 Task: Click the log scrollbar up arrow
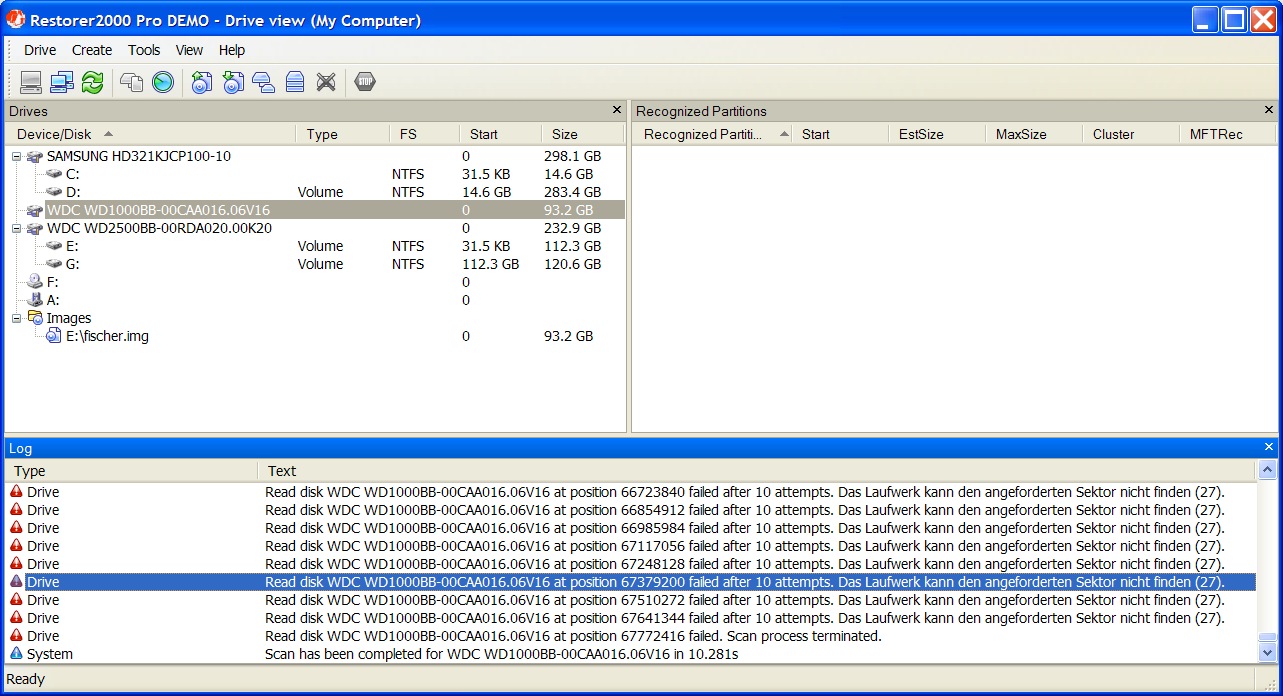(1268, 470)
